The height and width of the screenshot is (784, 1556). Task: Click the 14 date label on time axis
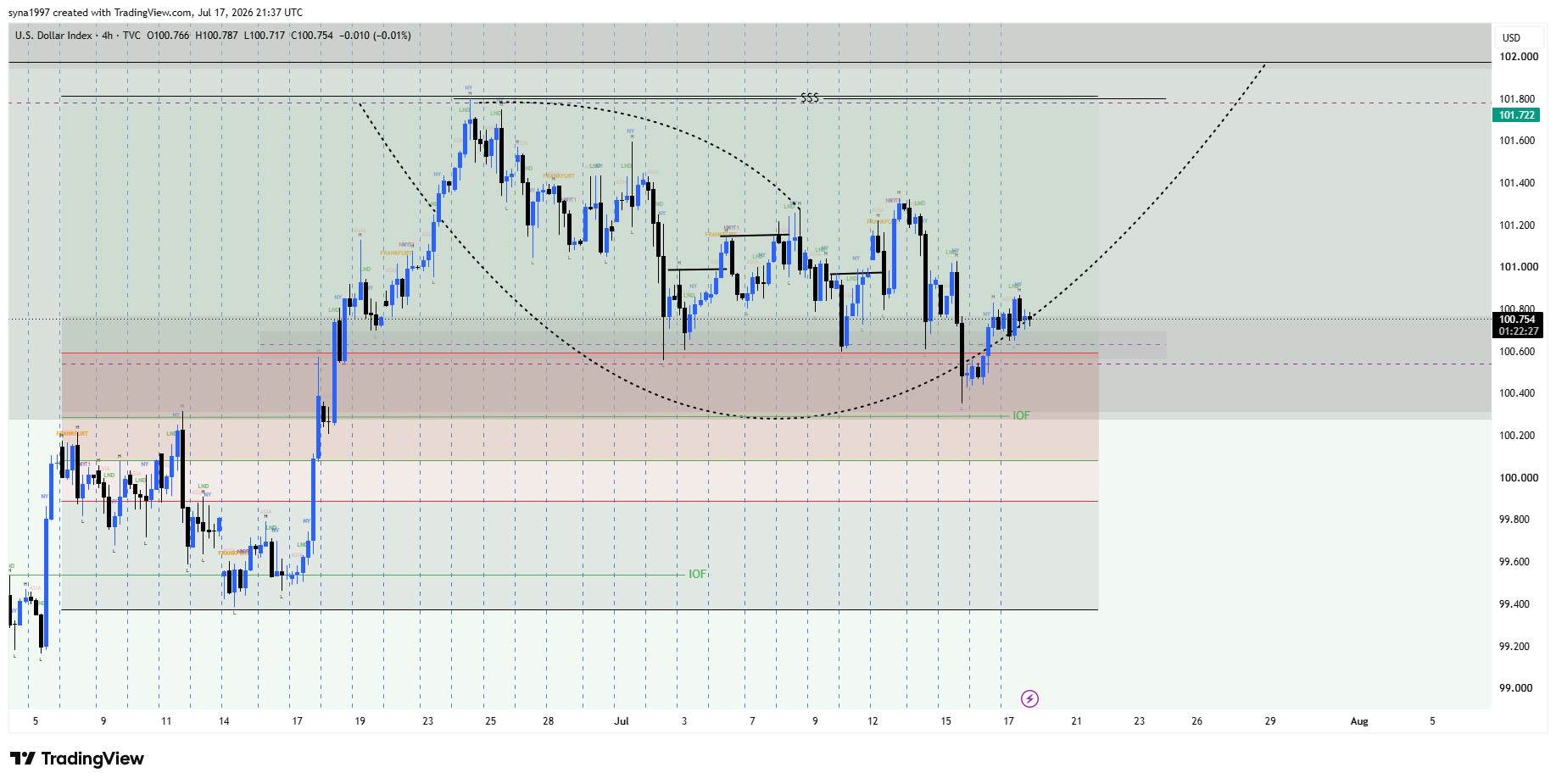[x=224, y=721]
